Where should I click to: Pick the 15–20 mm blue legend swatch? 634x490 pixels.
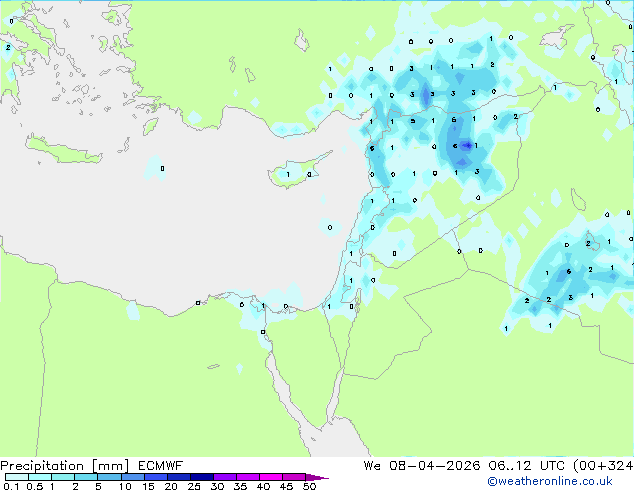click(x=155, y=477)
